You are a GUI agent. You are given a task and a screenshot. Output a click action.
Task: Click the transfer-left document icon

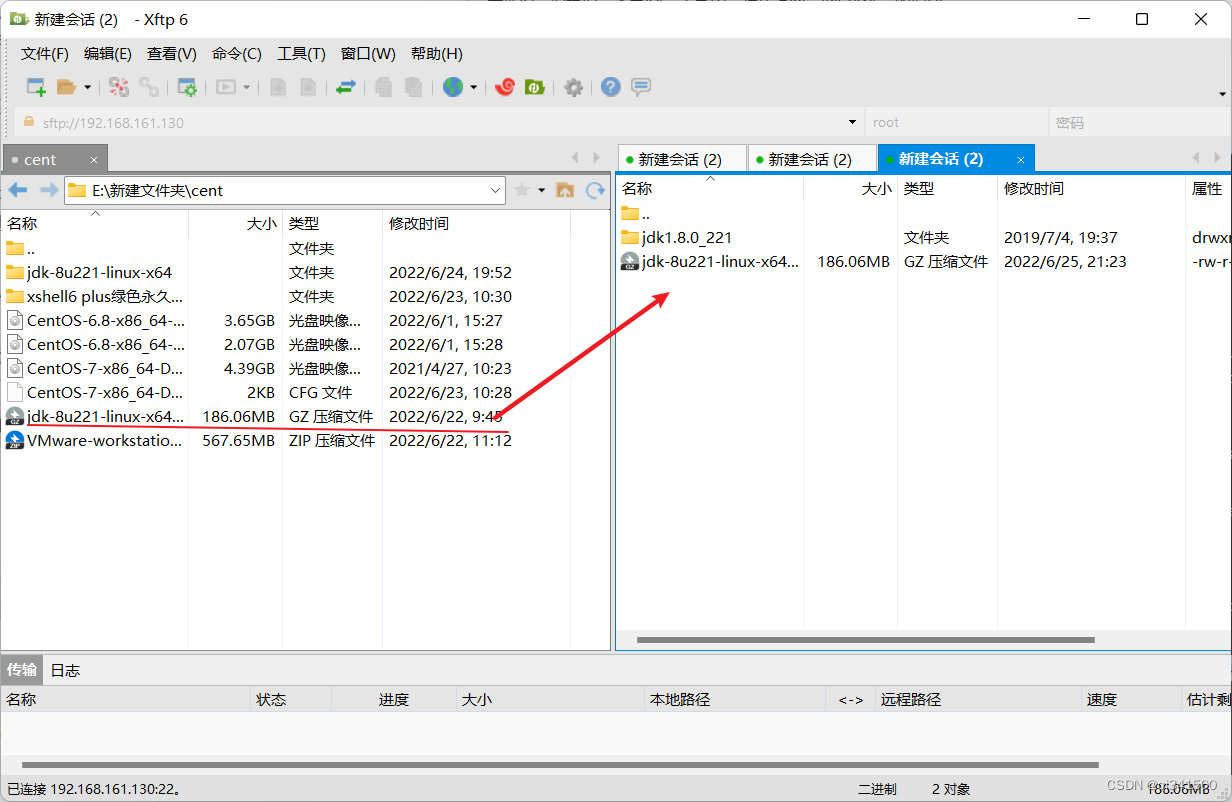pos(279,87)
